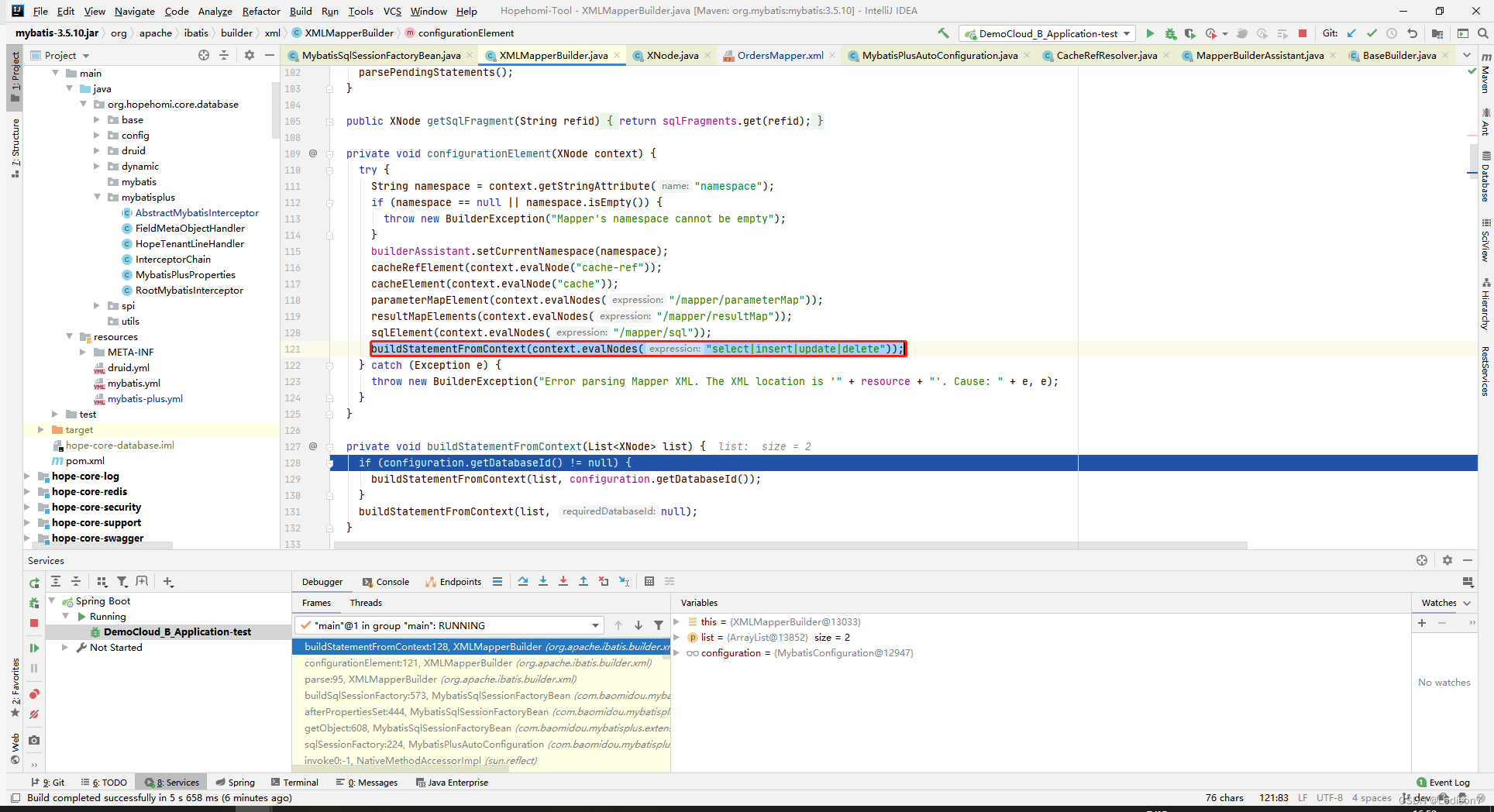Select HopeTenantLineHandler class in Project tree
This screenshot has width=1494, height=812.
tap(189, 244)
